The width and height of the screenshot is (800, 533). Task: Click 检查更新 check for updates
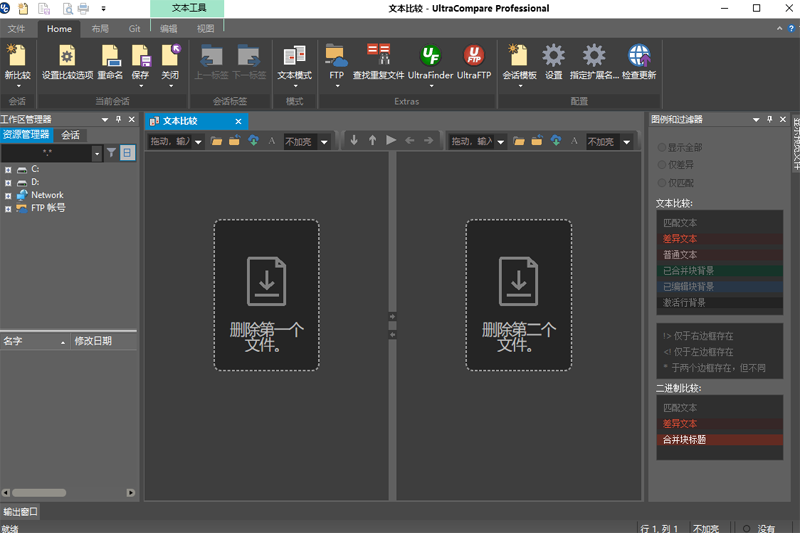coord(639,62)
